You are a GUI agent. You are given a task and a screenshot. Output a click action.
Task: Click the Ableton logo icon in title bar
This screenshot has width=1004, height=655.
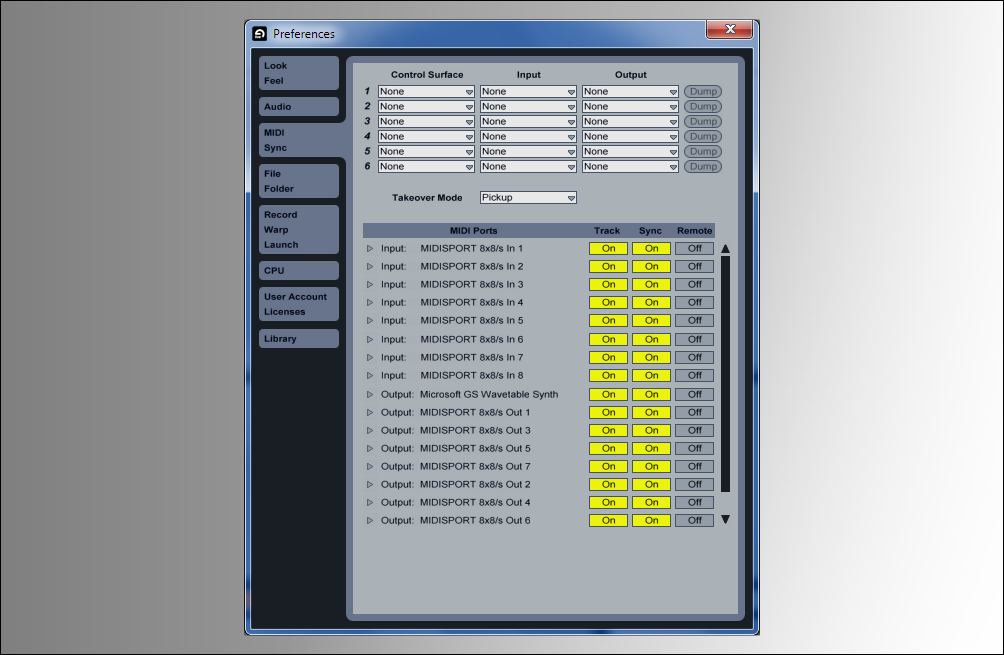[260, 33]
